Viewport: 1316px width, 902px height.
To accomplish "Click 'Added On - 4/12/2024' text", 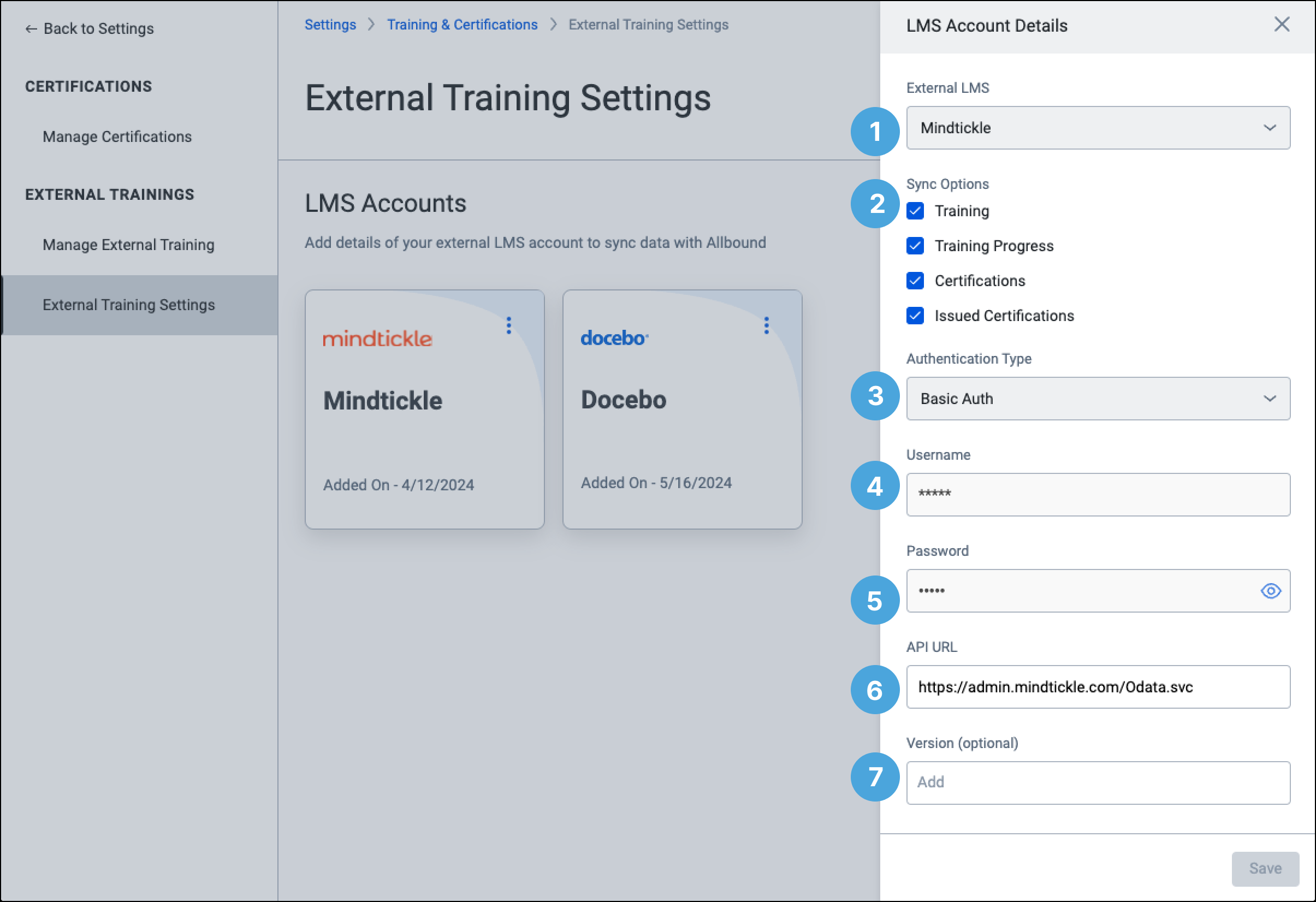I will click(x=399, y=485).
